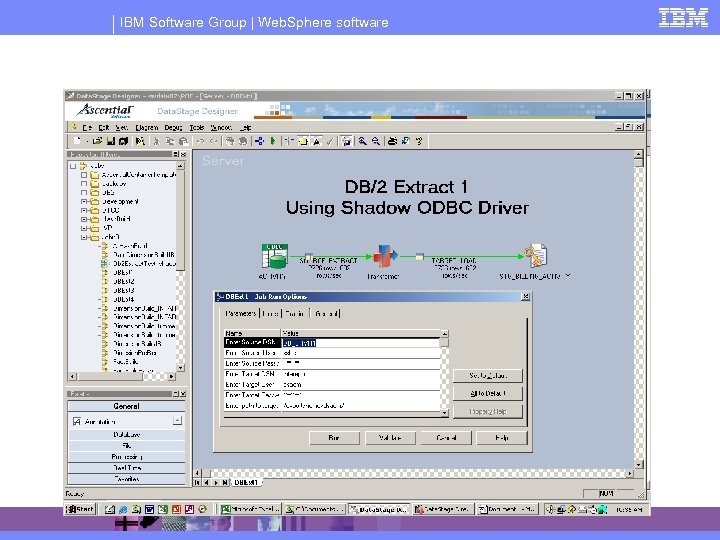Expand the Development folder in repository tree

[84, 202]
